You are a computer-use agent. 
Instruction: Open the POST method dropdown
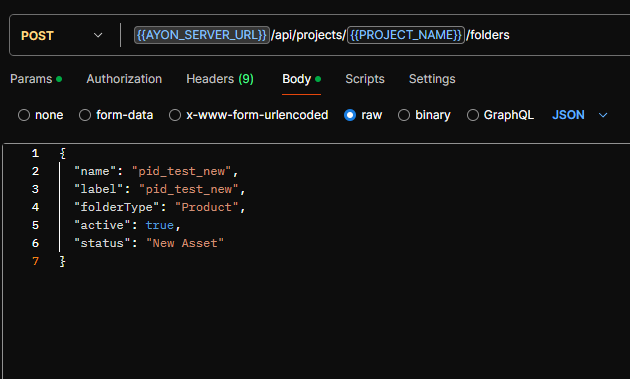pos(61,35)
